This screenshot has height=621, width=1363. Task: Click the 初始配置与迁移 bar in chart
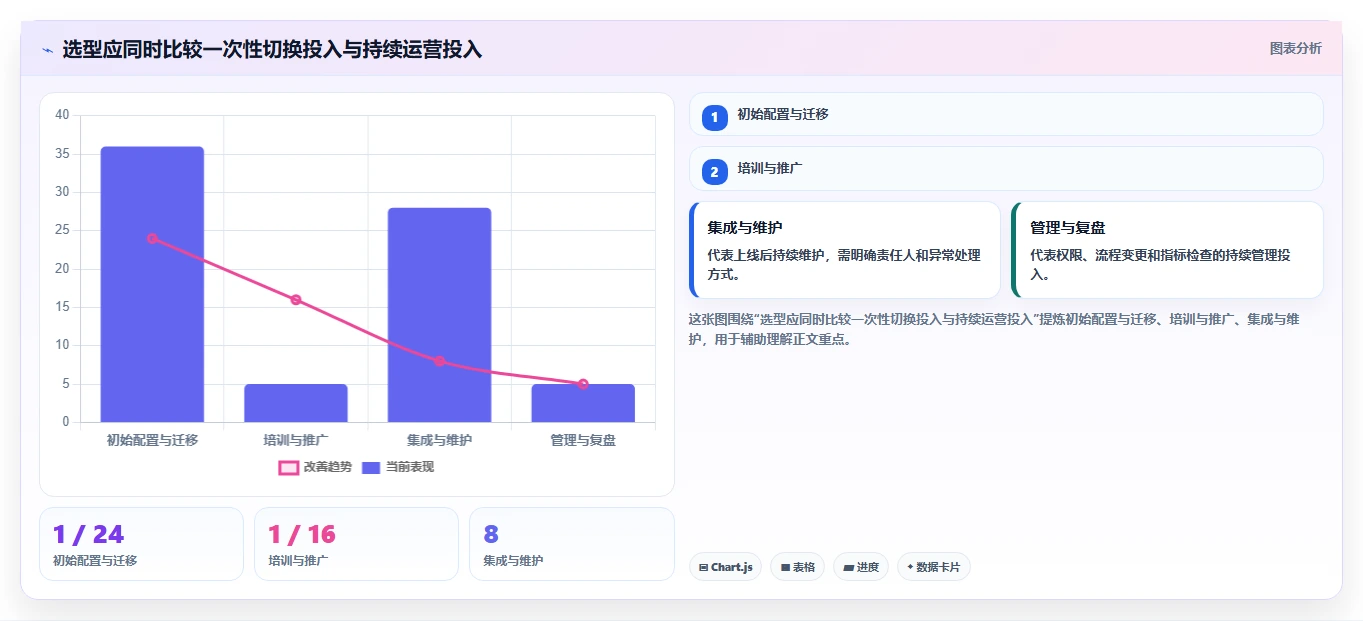[152, 284]
